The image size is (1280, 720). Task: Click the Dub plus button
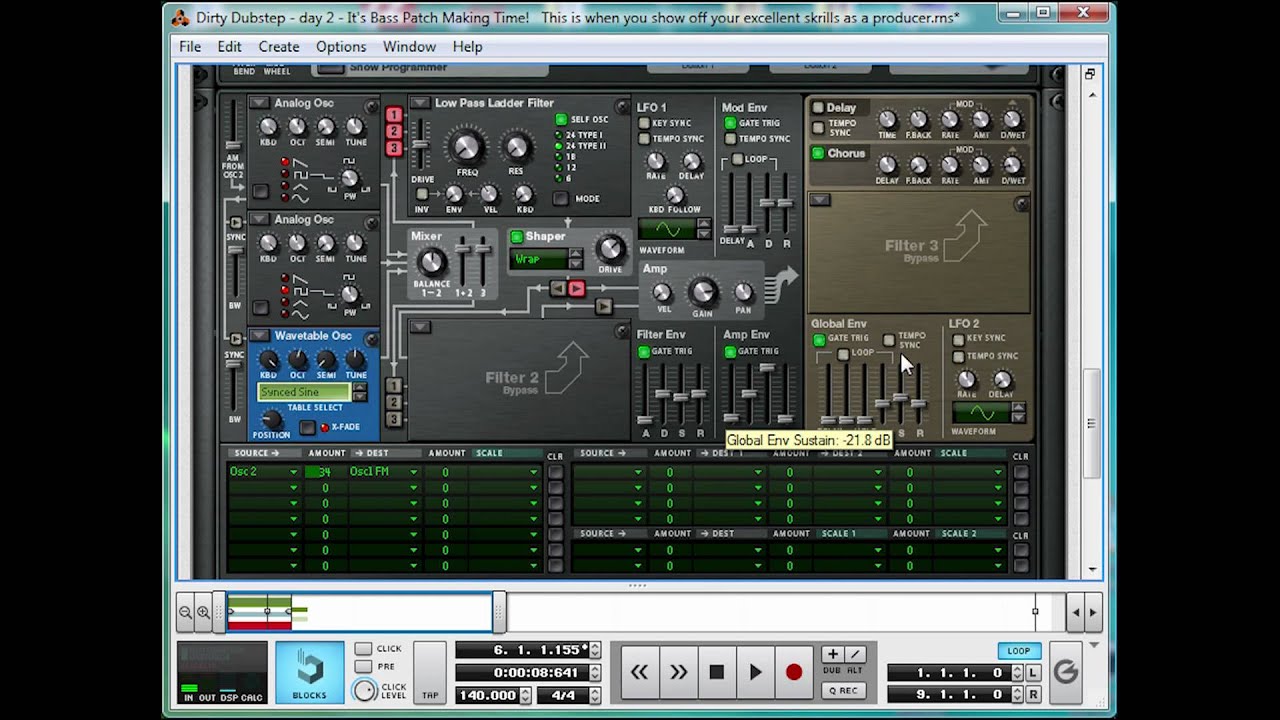click(x=832, y=654)
